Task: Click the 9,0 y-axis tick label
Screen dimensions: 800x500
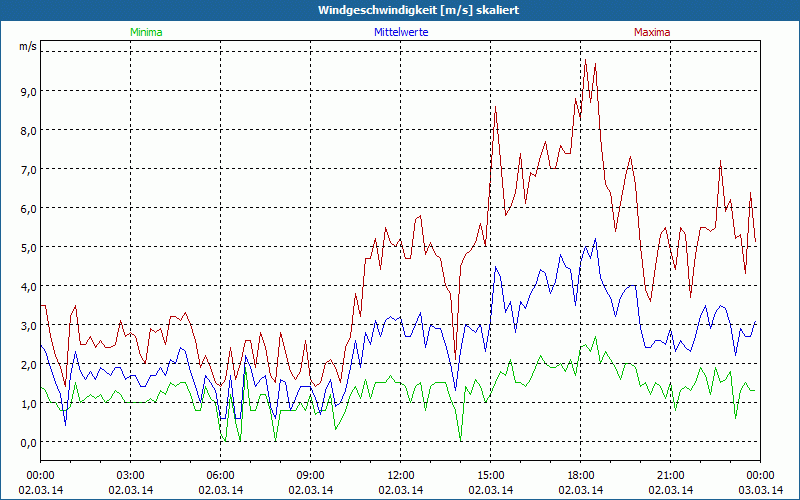Action: click(x=27, y=91)
